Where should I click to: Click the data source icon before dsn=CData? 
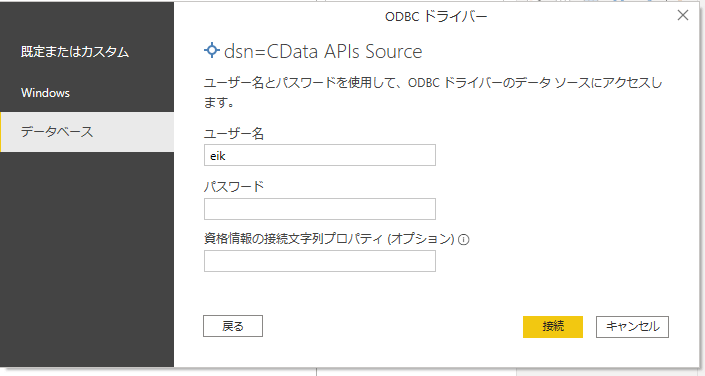212,50
